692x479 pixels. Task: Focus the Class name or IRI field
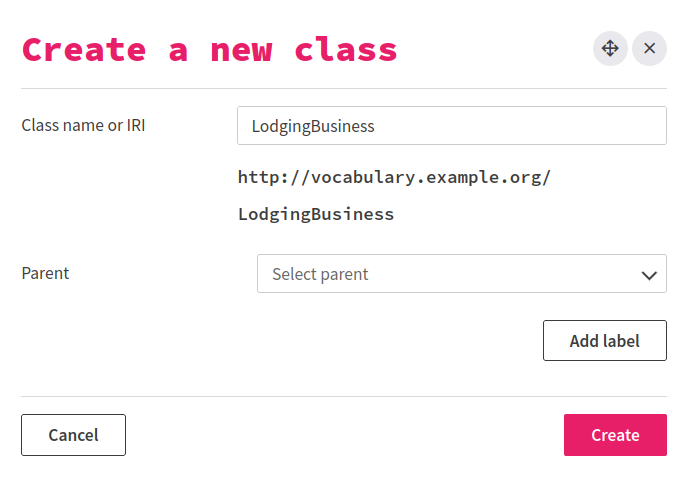tap(451, 126)
